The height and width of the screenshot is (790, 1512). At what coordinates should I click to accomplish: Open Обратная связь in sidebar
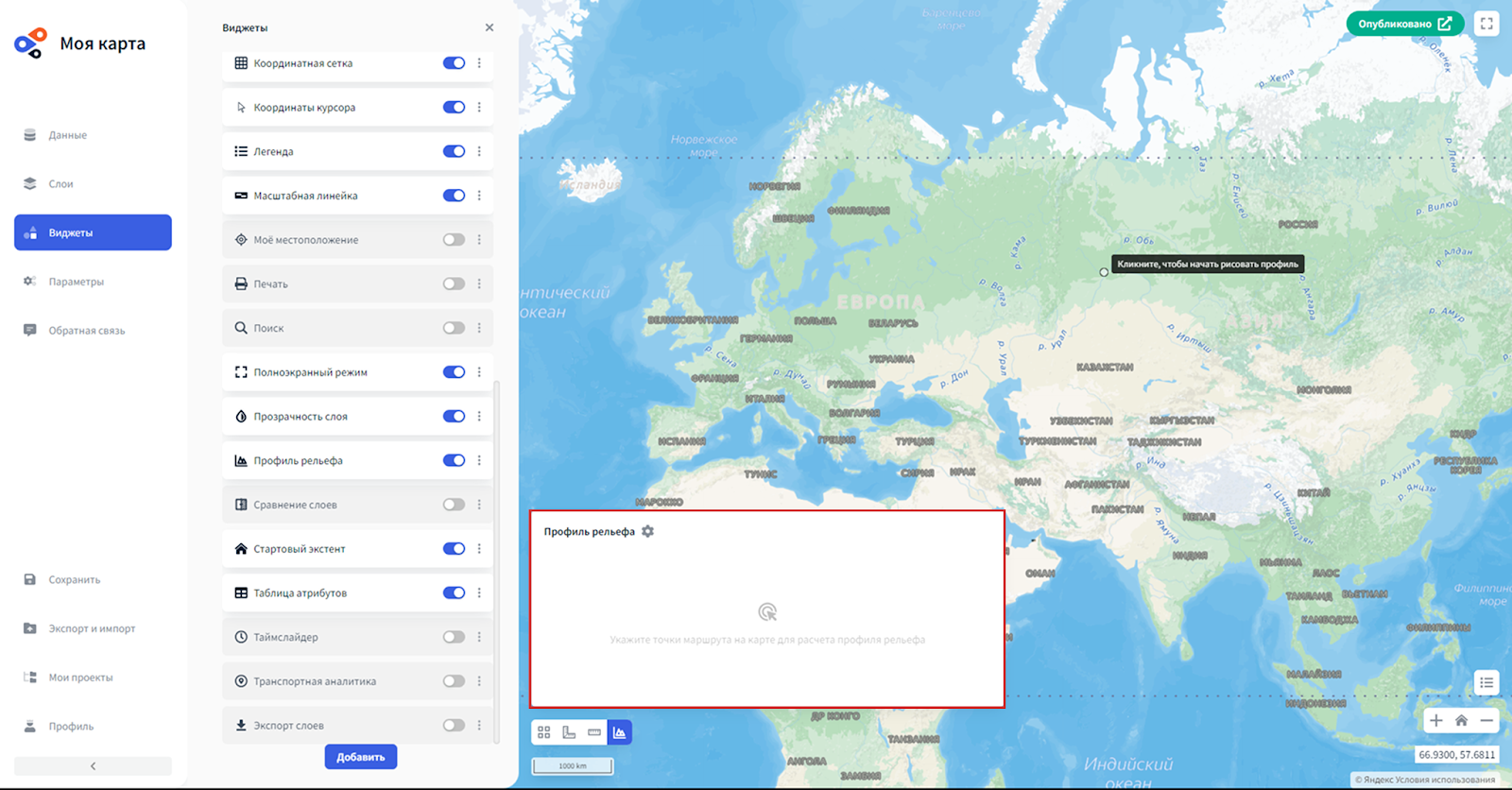pyautogui.click(x=93, y=331)
